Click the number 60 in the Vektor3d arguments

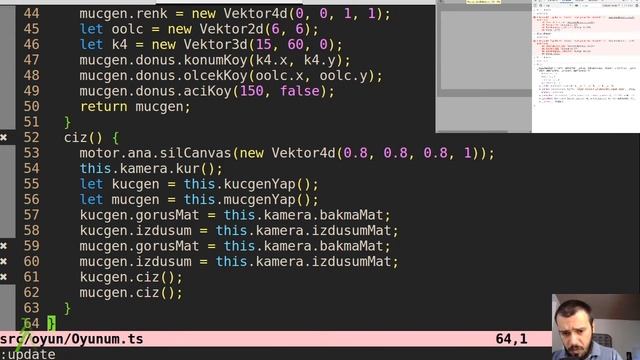(295, 44)
